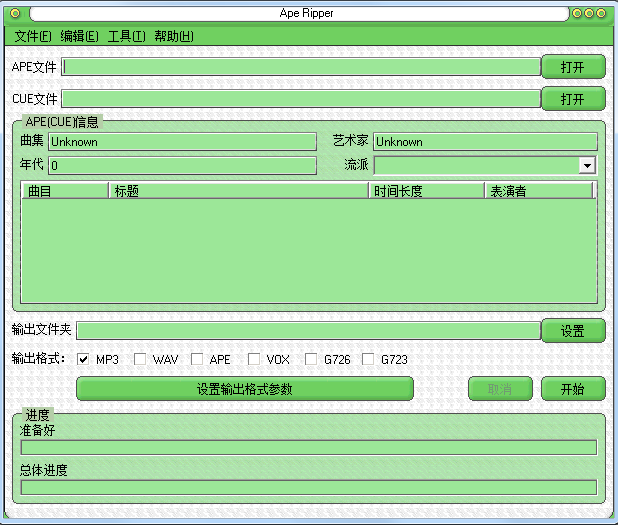Click the 开始 start button

(x=573, y=389)
